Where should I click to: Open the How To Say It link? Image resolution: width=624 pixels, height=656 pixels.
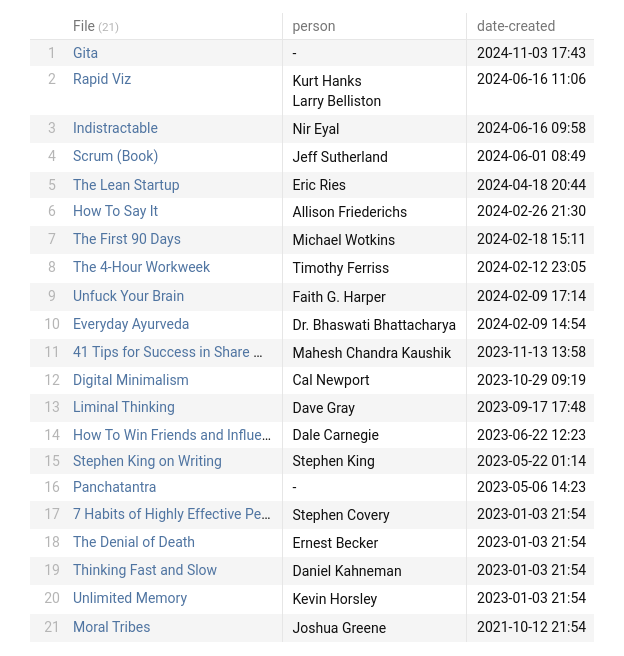pyautogui.click(x=115, y=211)
